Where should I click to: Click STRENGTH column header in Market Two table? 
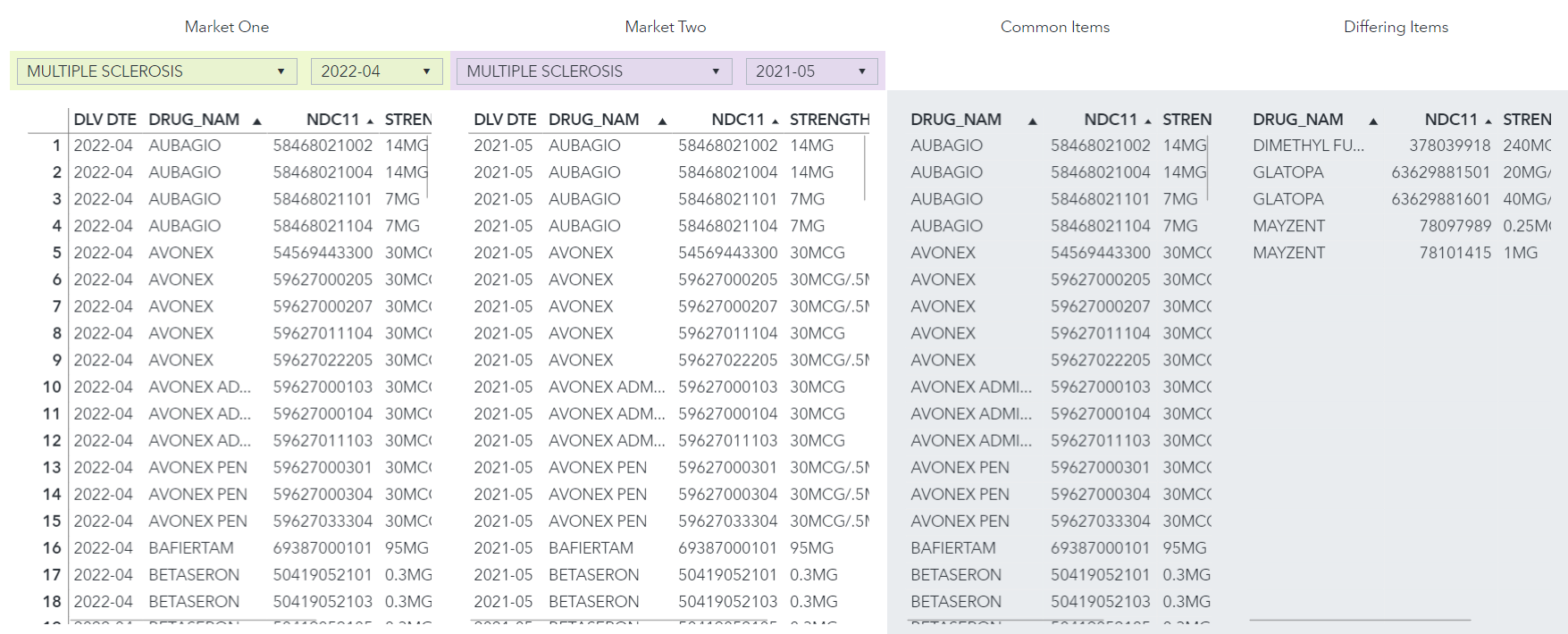click(829, 120)
